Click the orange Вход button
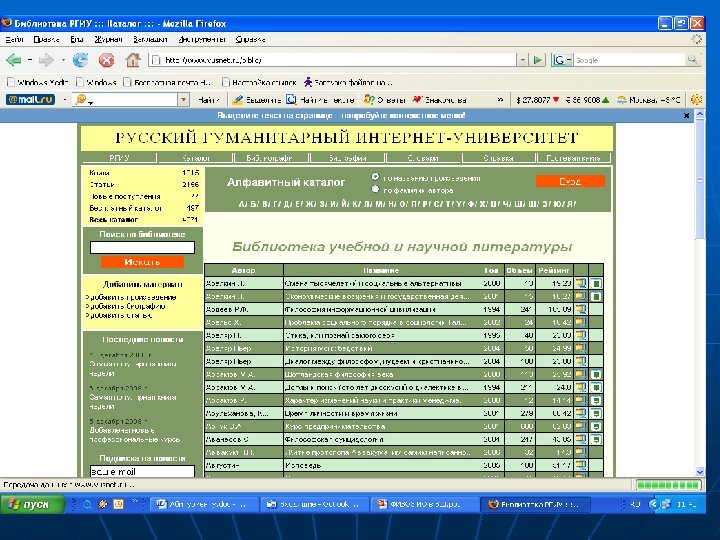Viewport: 720px width, 540px height. (x=570, y=181)
